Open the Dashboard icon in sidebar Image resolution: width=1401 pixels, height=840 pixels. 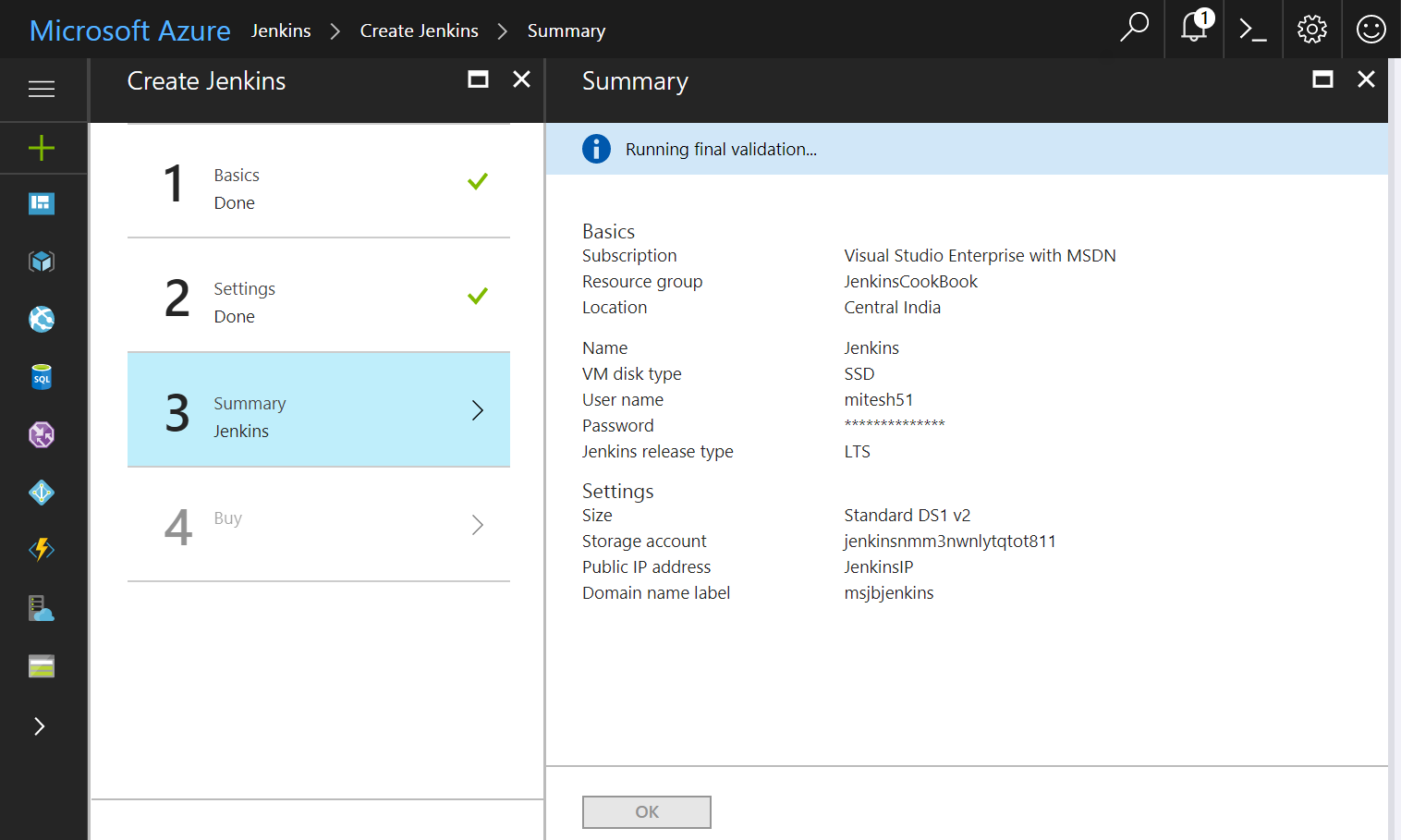pos(42,203)
